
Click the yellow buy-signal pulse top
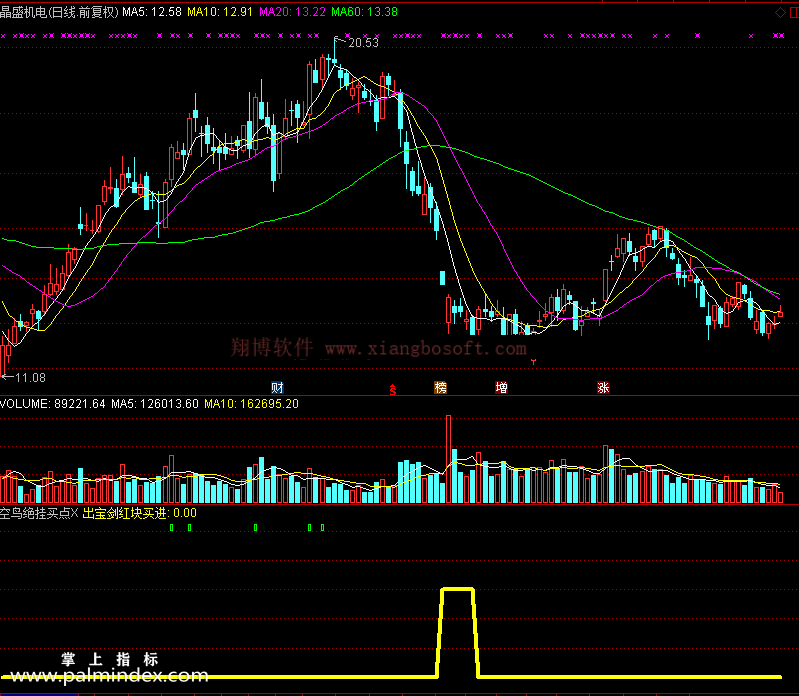click(x=458, y=590)
